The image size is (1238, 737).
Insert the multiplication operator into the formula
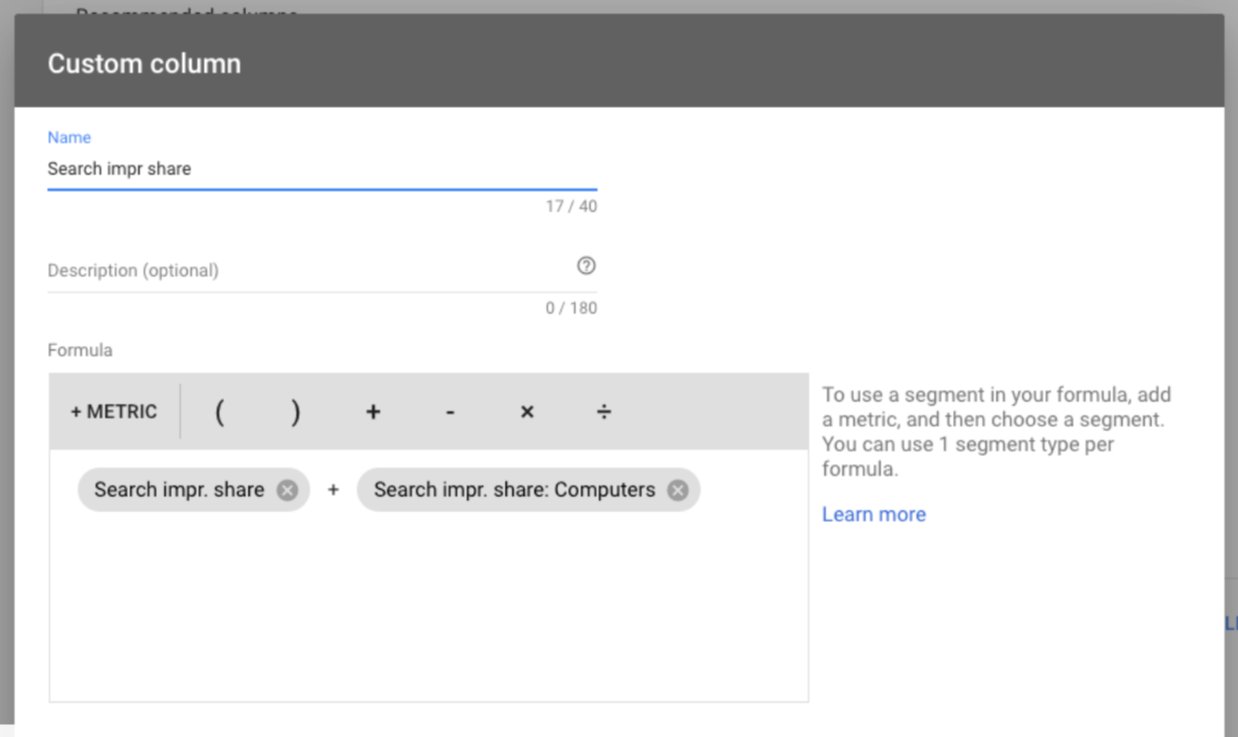pyautogui.click(x=526, y=411)
